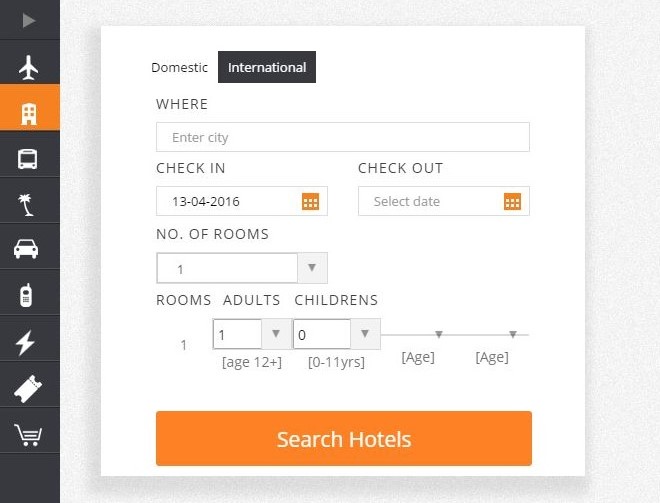
Task: Open the Tickets icon in sidebar
Action: [x=28, y=389]
